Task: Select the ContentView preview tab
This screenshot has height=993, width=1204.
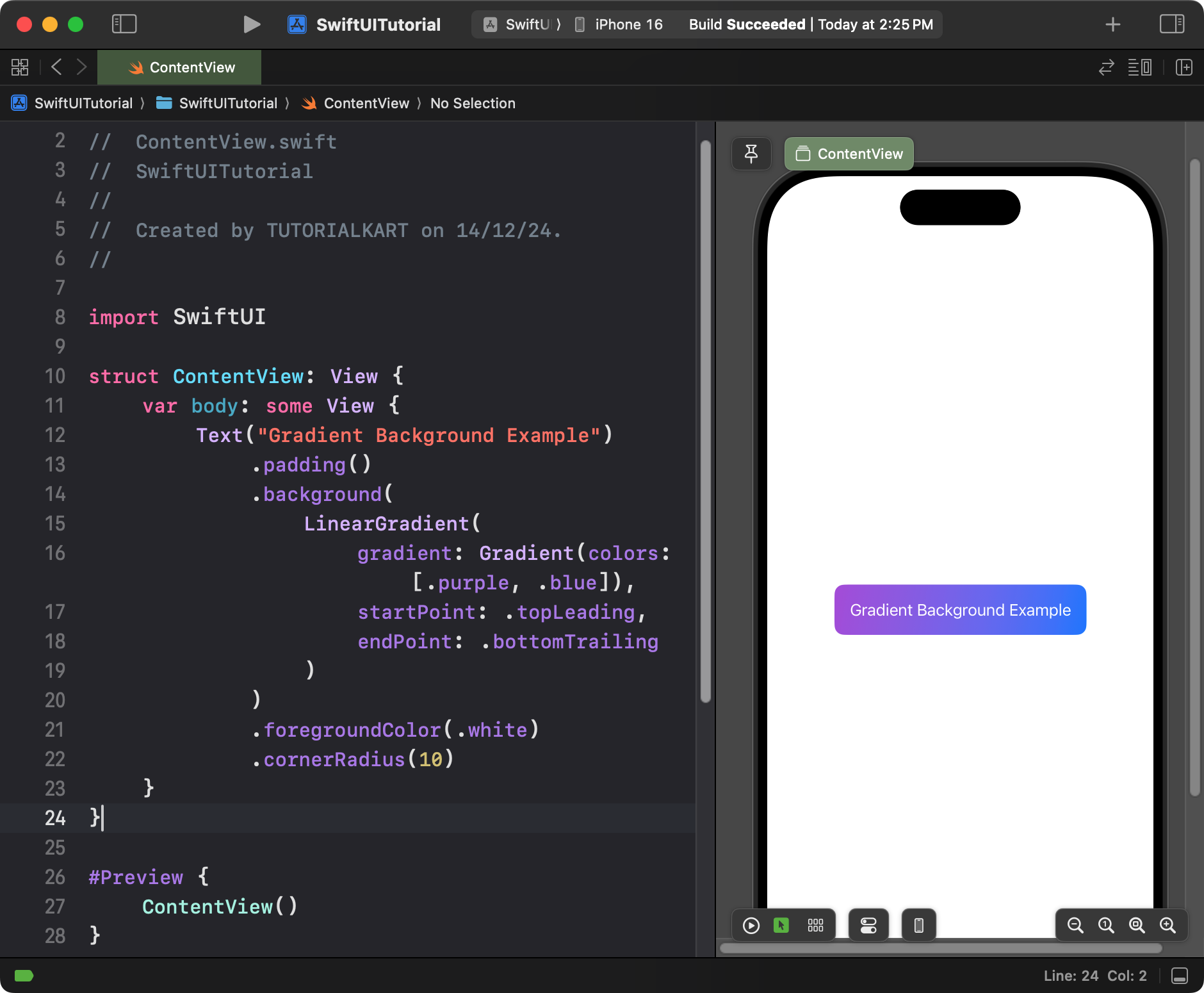Action: [849, 154]
